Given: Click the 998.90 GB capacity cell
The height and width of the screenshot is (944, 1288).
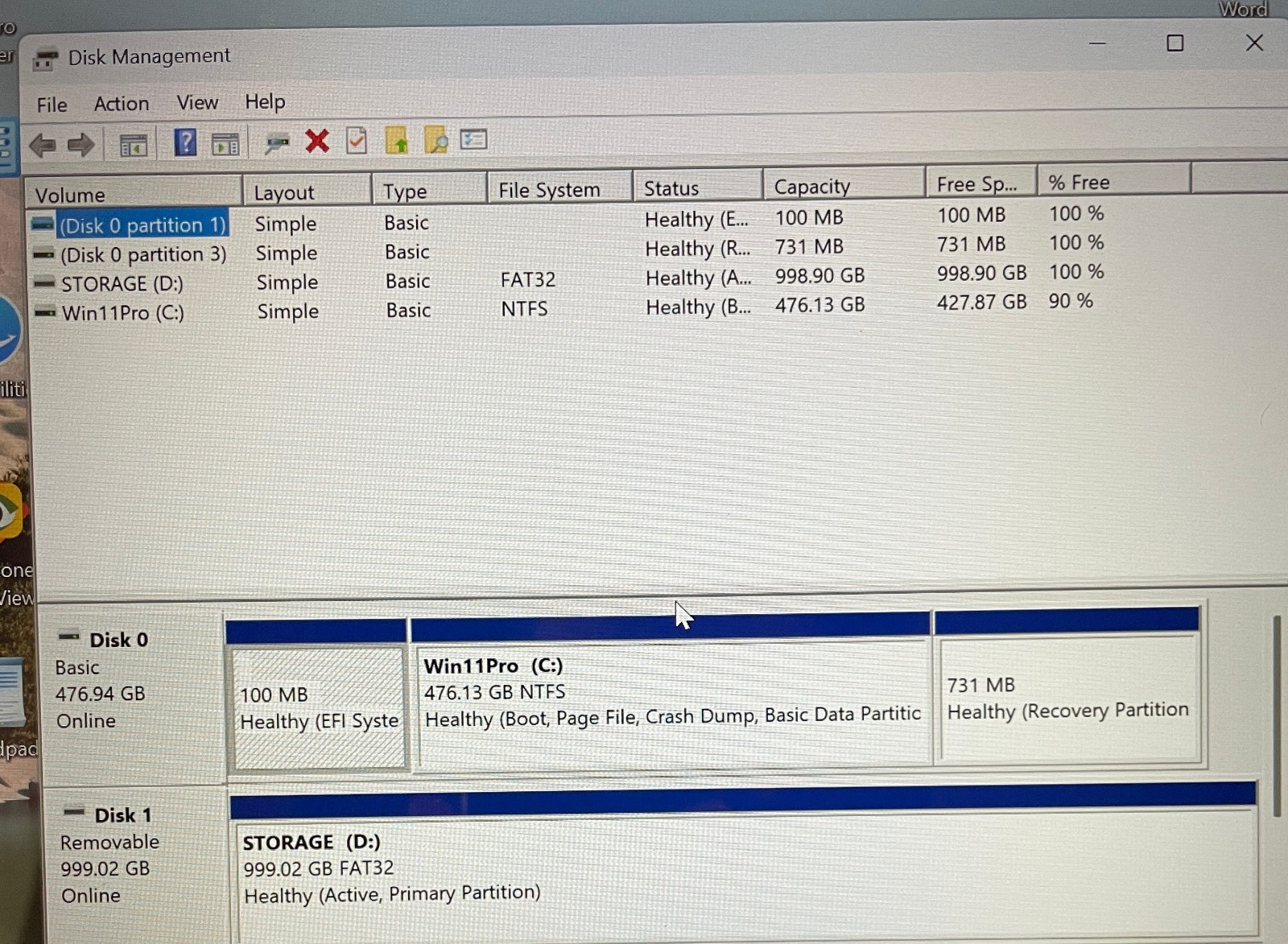Looking at the screenshot, I should (x=819, y=276).
